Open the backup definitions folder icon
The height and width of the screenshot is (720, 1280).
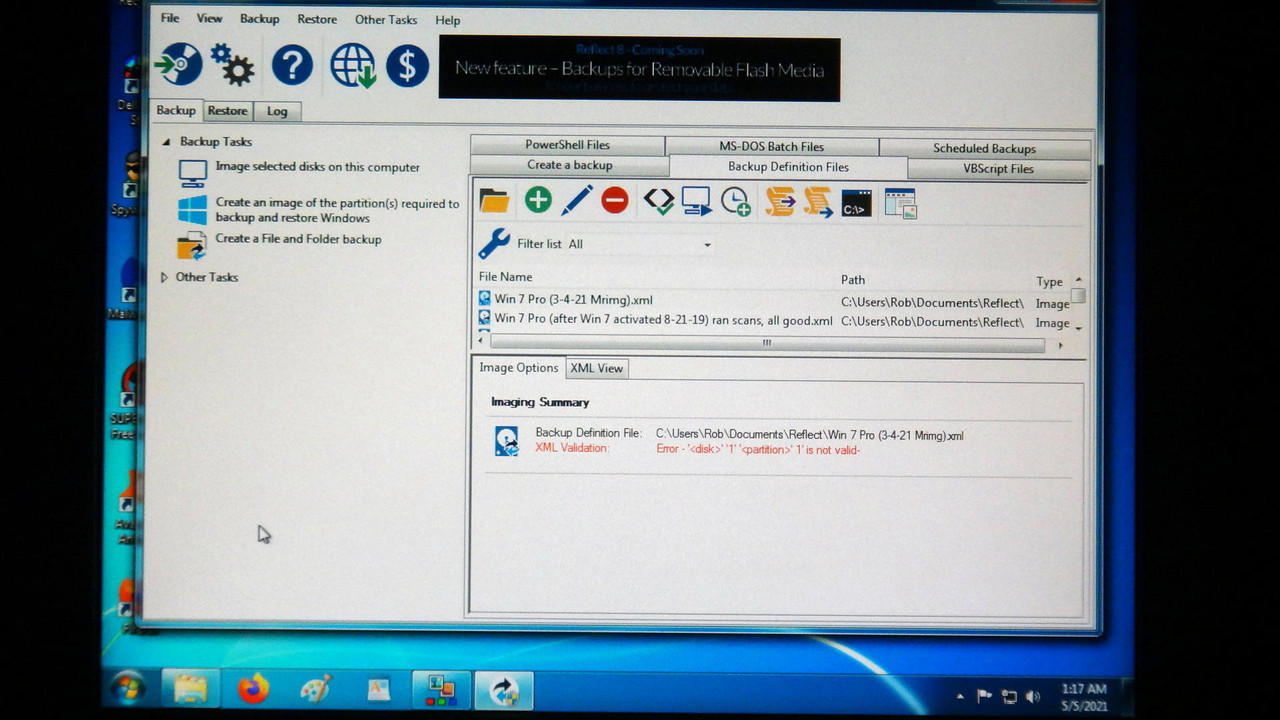pyautogui.click(x=494, y=201)
